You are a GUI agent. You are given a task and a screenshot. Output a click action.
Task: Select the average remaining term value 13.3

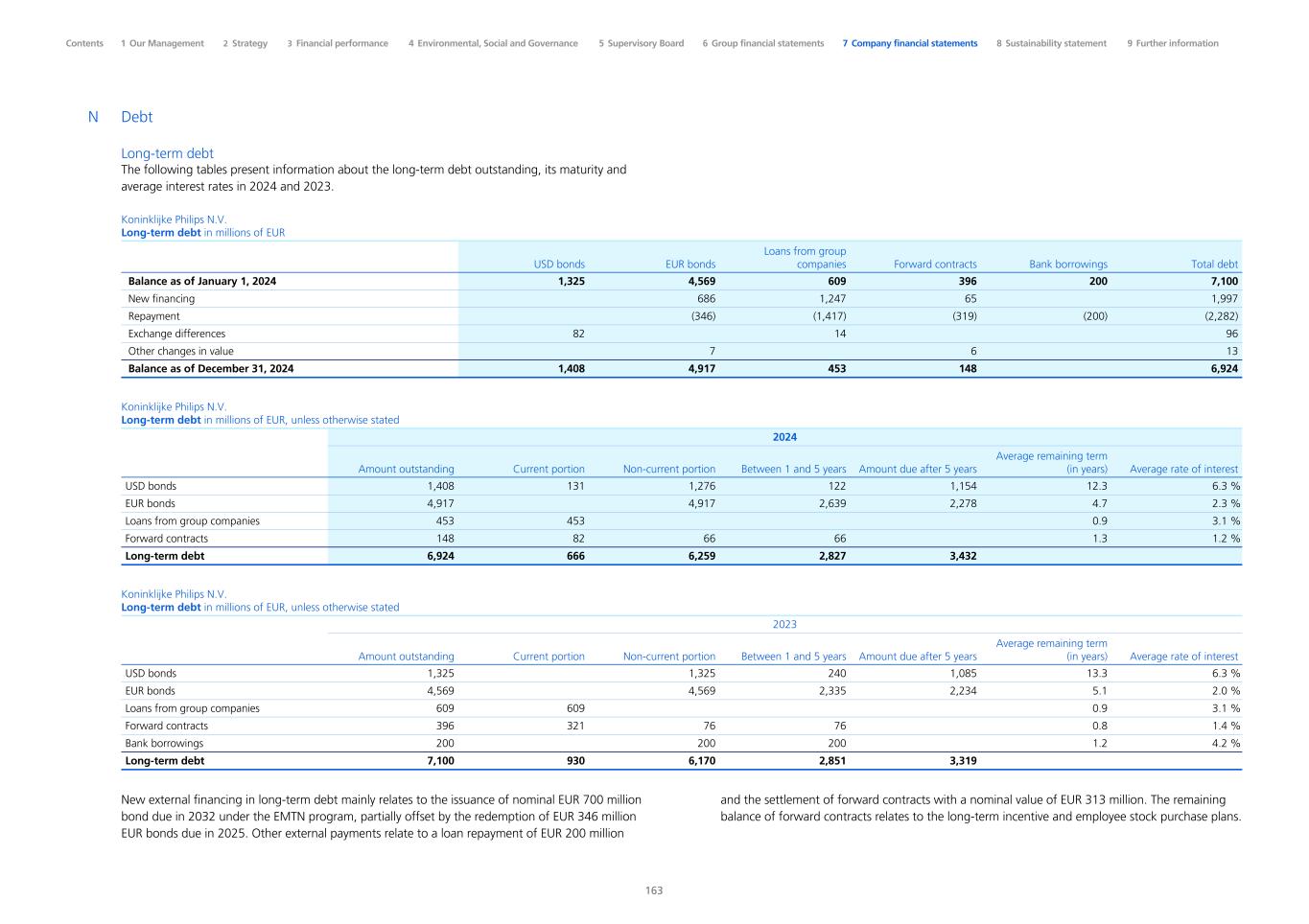click(1097, 673)
